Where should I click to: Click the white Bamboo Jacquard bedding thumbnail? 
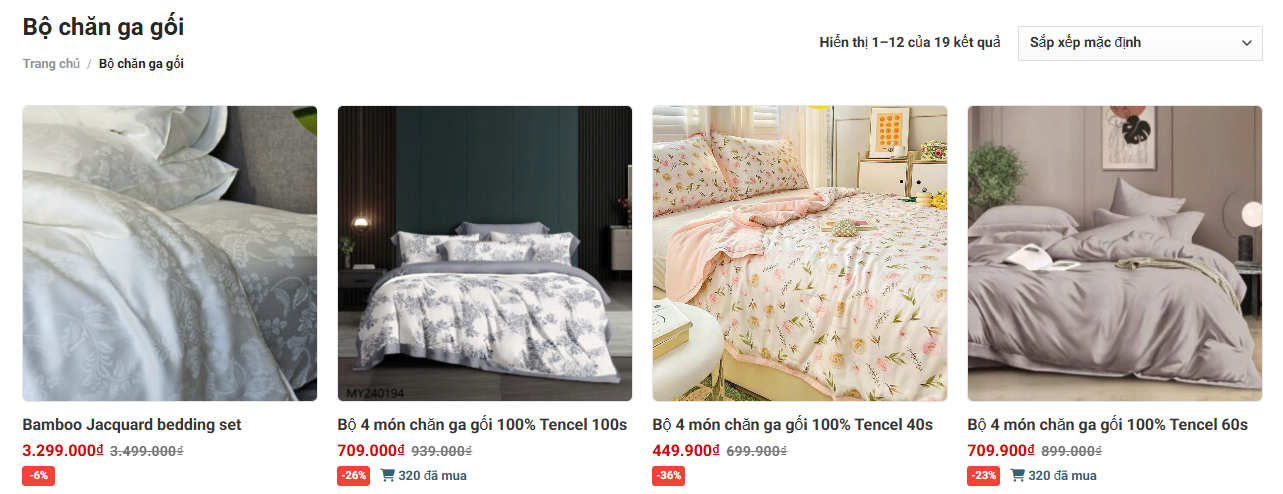(170, 254)
